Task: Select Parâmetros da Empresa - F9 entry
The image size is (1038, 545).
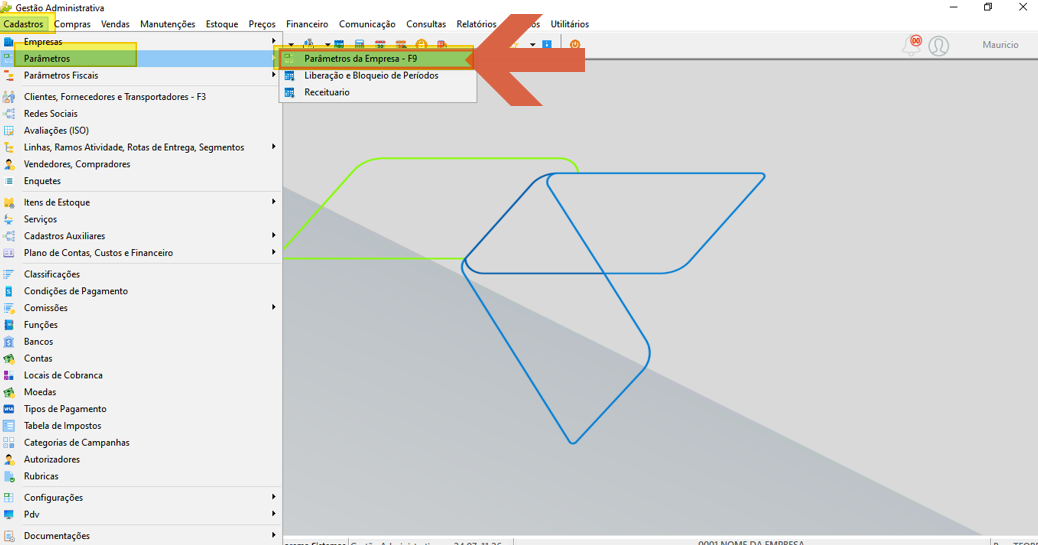Action: coord(377,59)
